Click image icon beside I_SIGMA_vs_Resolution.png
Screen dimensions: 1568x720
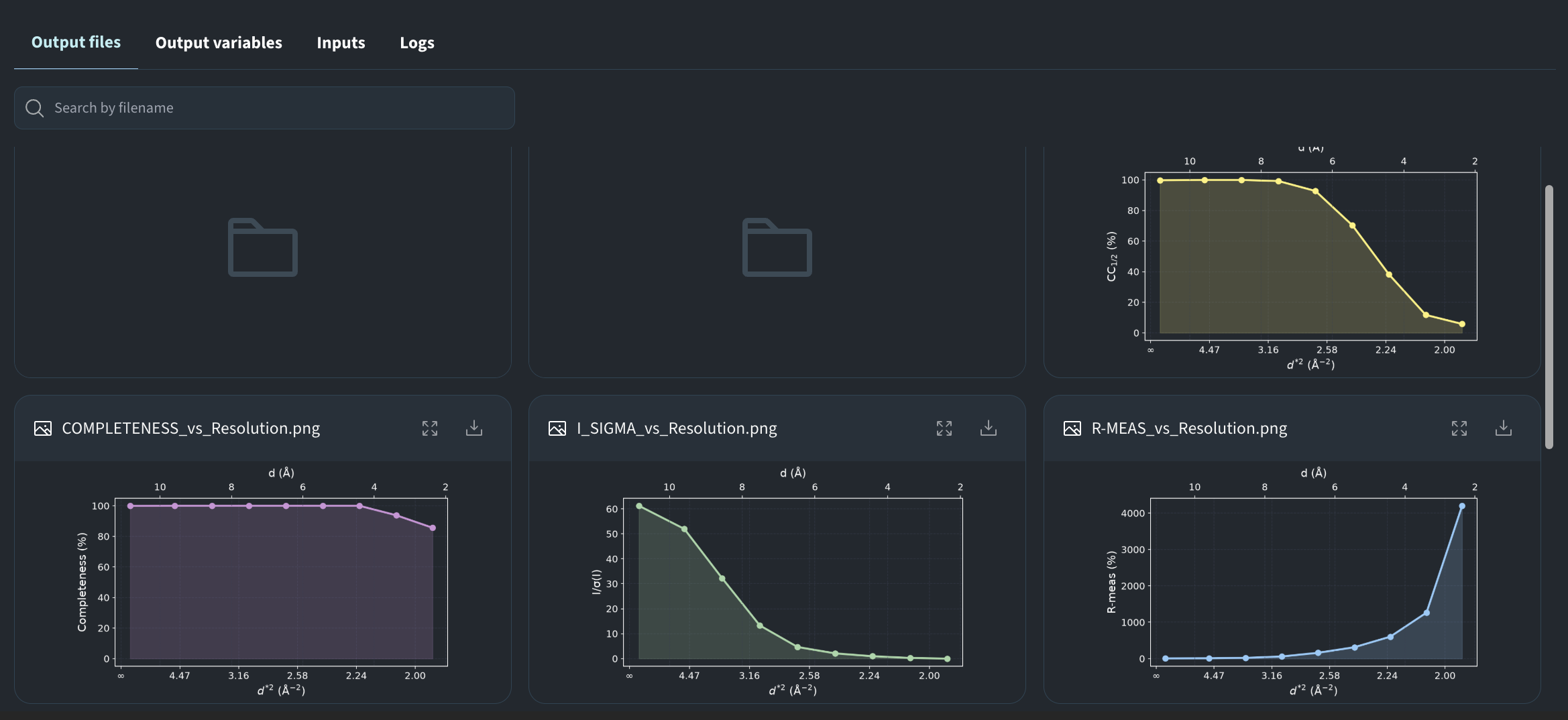557,428
